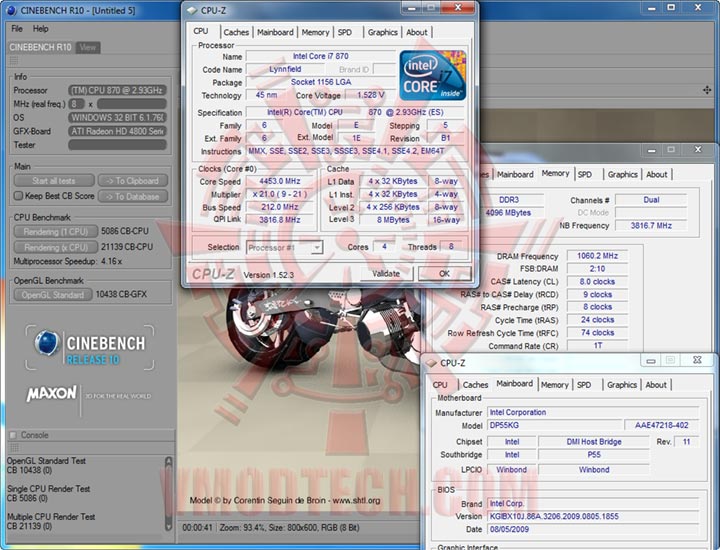Open the SPD tab in front CPU-Z window
This screenshot has width=720, height=550.
click(345, 32)
